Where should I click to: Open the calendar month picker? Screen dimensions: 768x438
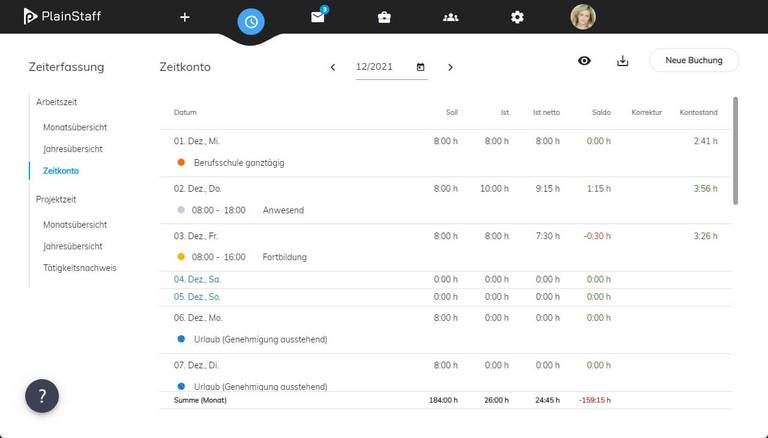click(x=420, y=67)
